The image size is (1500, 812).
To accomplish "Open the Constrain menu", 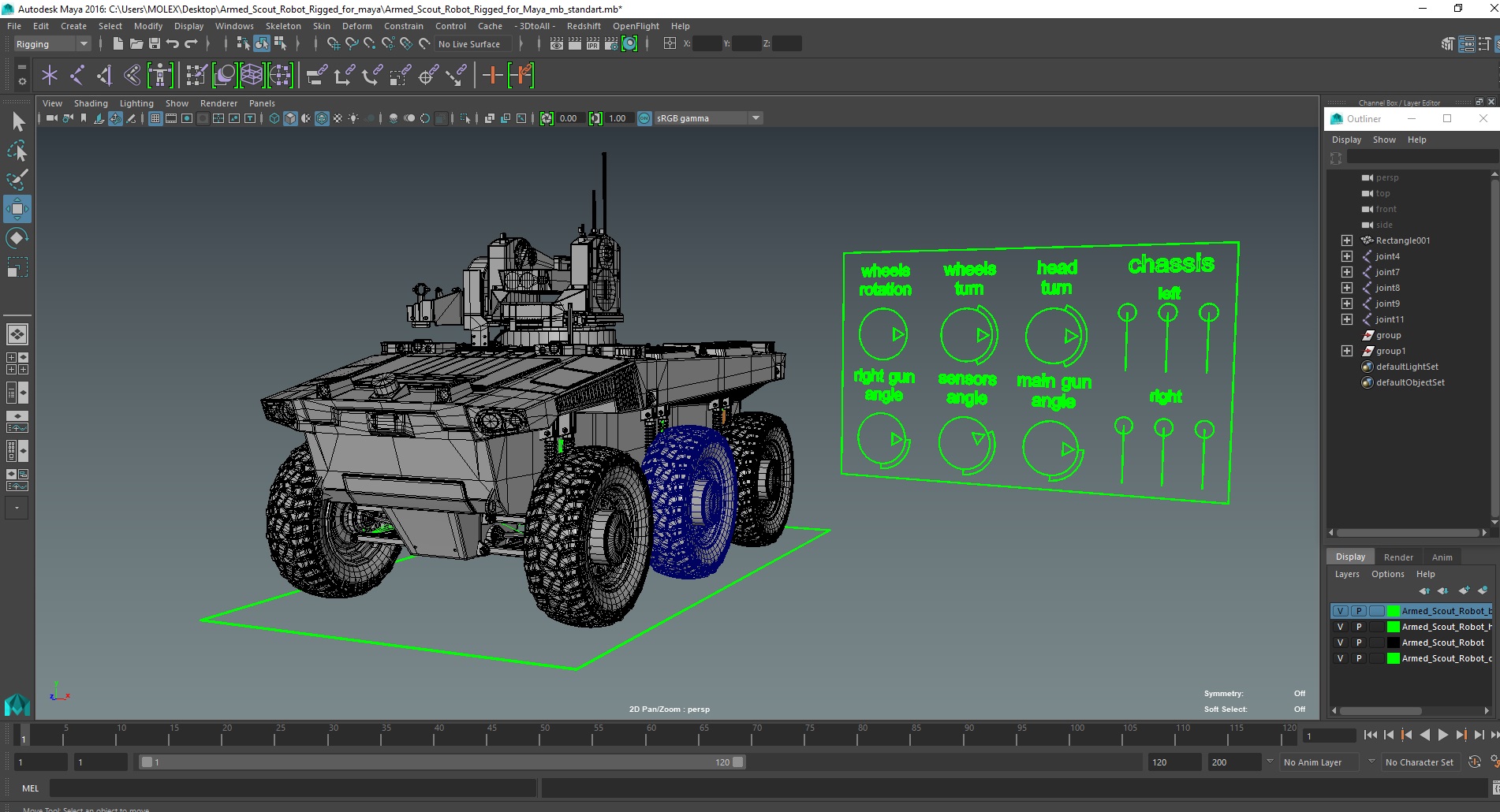I will [404, 26].
